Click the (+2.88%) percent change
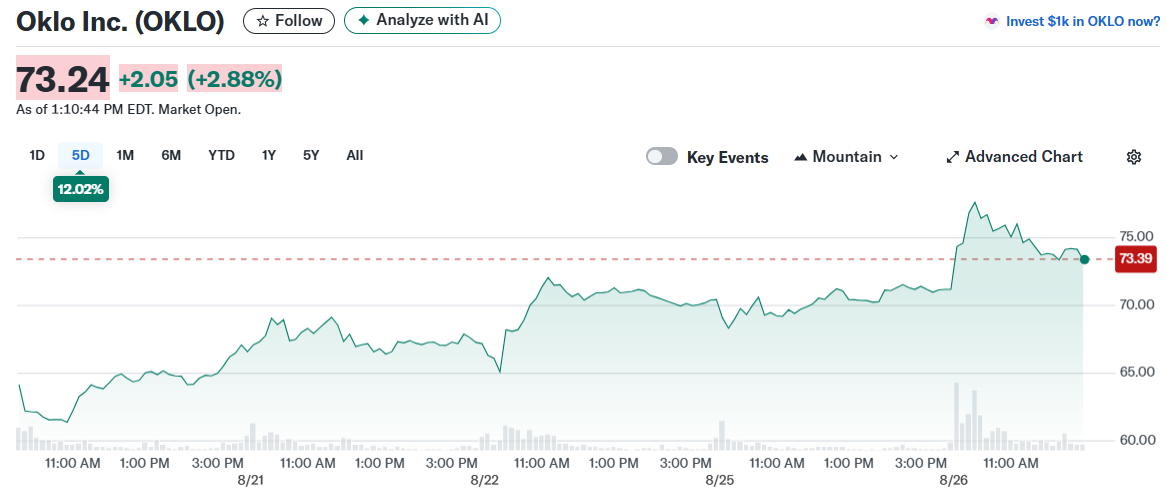The image size is (1167, 492). (x=234, y=79)
